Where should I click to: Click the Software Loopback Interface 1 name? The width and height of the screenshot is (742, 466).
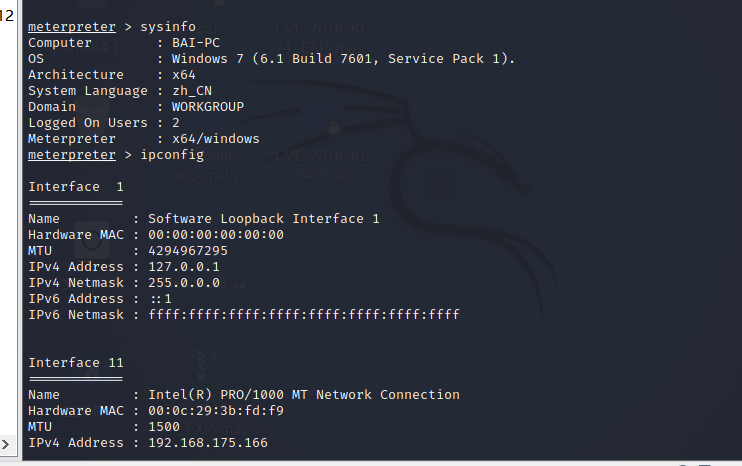pos(264,219)
